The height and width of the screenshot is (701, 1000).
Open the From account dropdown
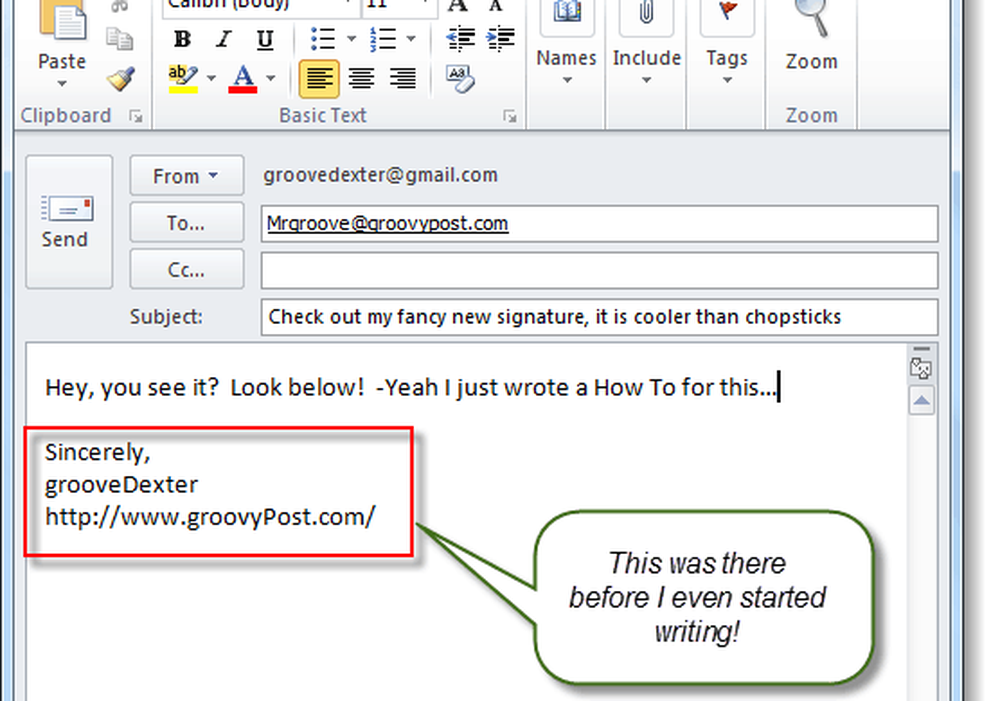click(x=186, y=176)
